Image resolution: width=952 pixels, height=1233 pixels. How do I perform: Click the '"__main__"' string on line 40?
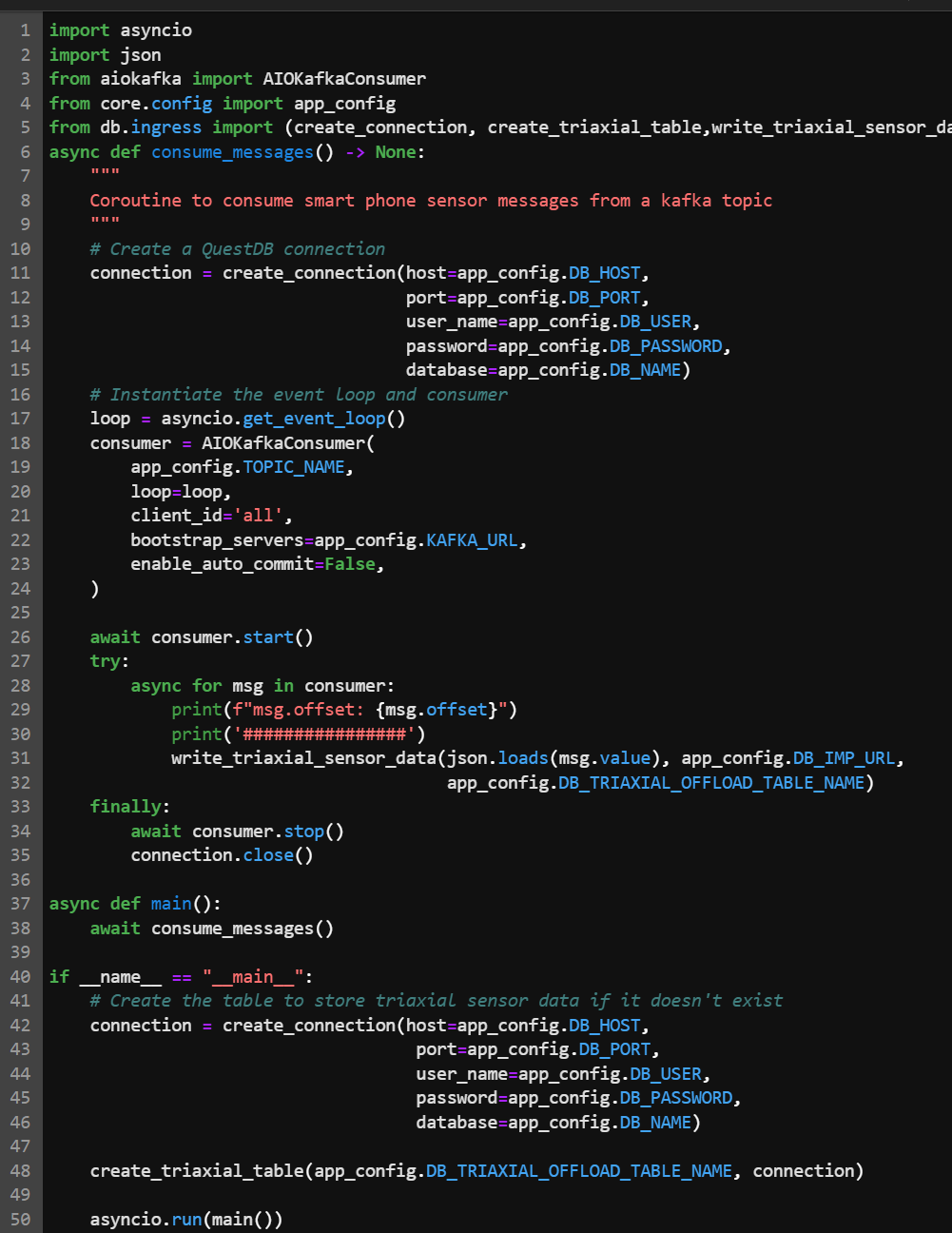253,977
